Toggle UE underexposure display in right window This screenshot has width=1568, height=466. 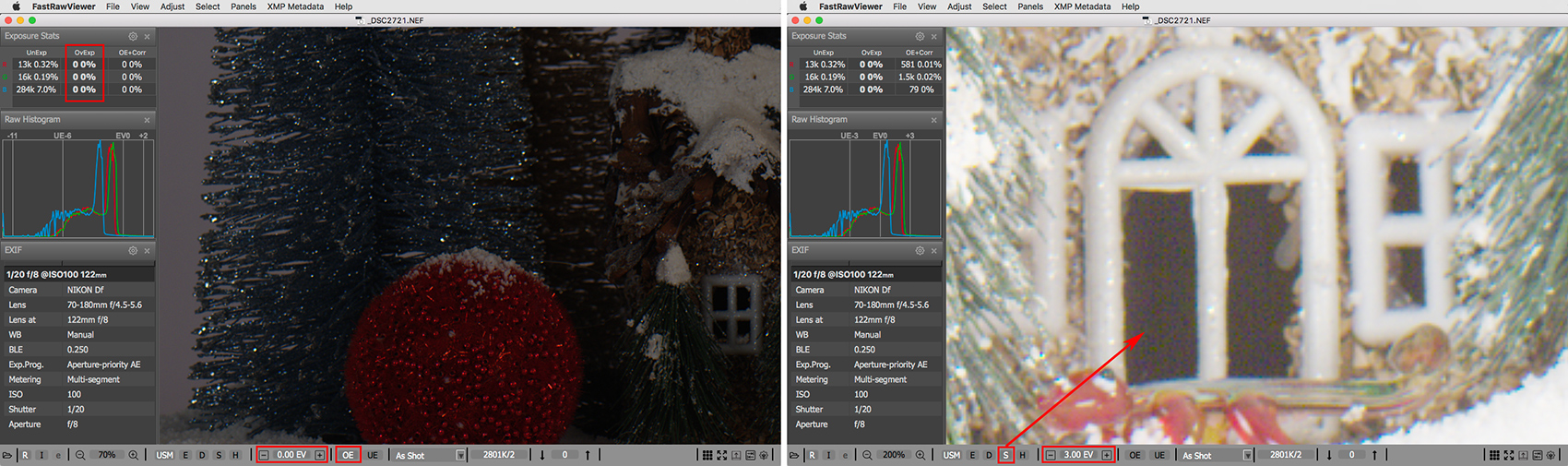[x=1159, y=455]
